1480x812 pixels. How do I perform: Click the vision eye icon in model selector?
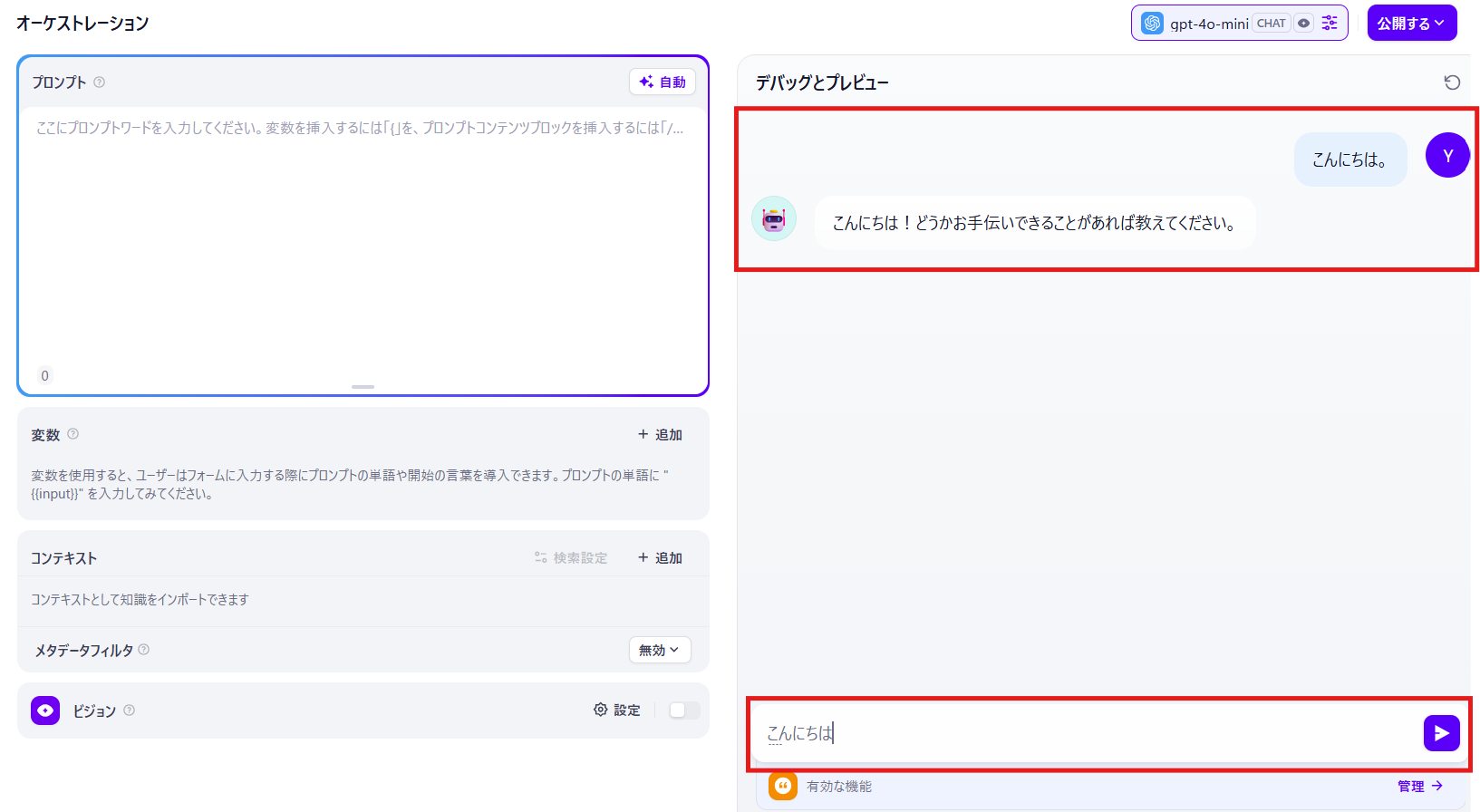pyautogui.click(x=1303, y=24)
